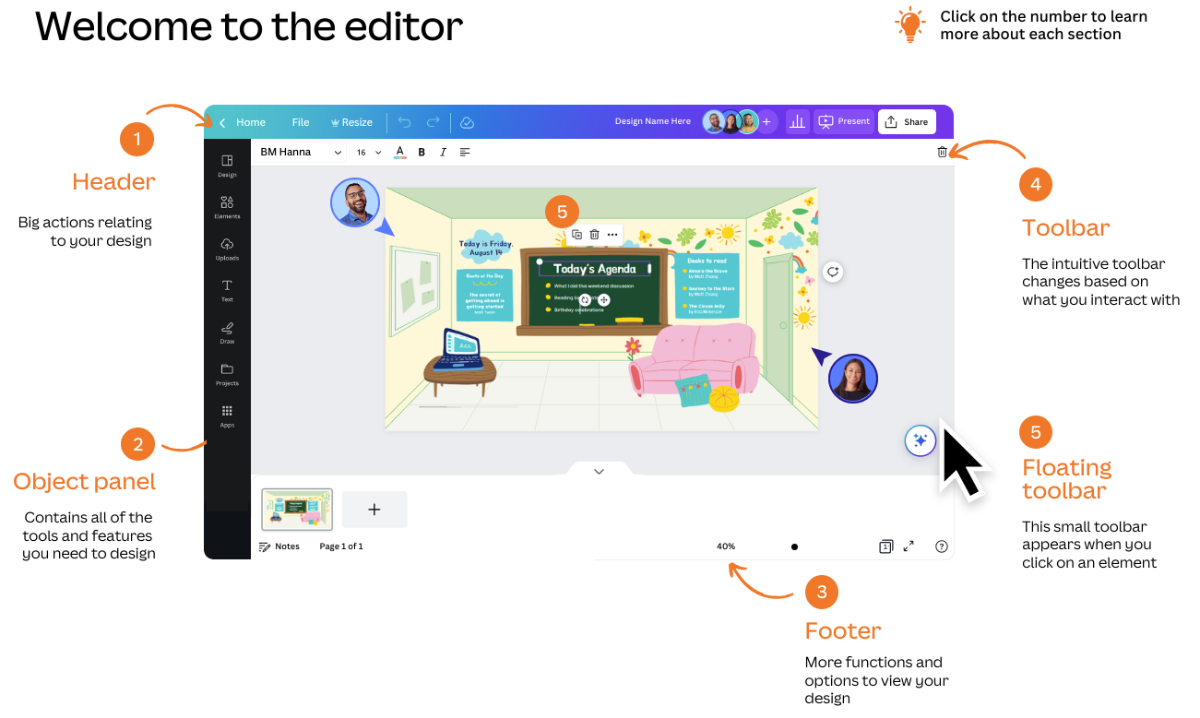Click the magic assistant sparkle button
Viewport: 1200px width, 718px height.
pos(920,440)
